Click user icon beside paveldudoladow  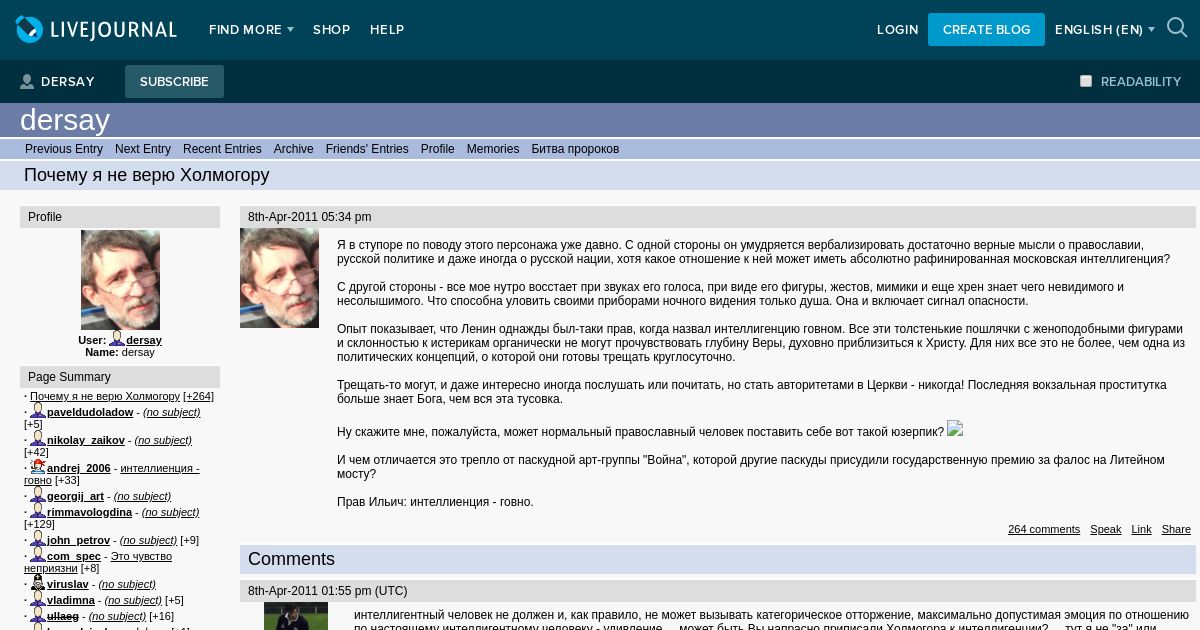pos(38,411)
